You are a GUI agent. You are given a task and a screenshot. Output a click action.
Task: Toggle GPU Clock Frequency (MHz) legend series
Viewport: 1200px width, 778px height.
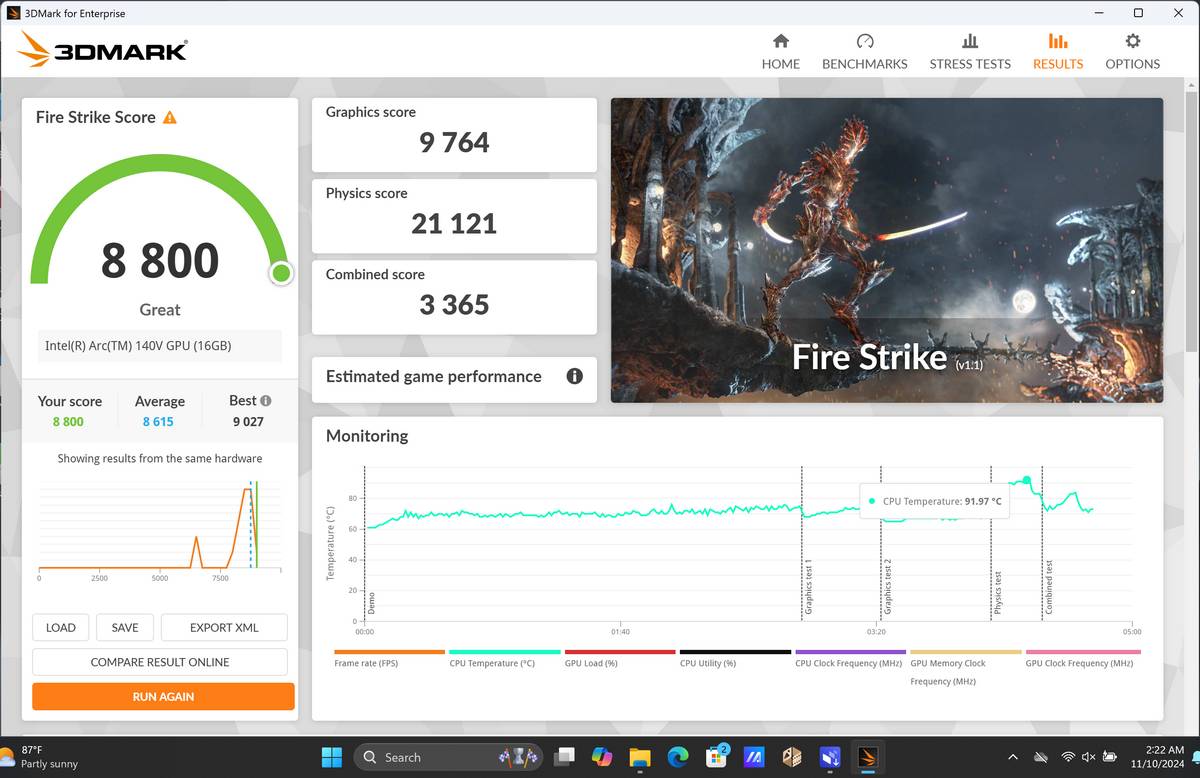pos(1082,659)
